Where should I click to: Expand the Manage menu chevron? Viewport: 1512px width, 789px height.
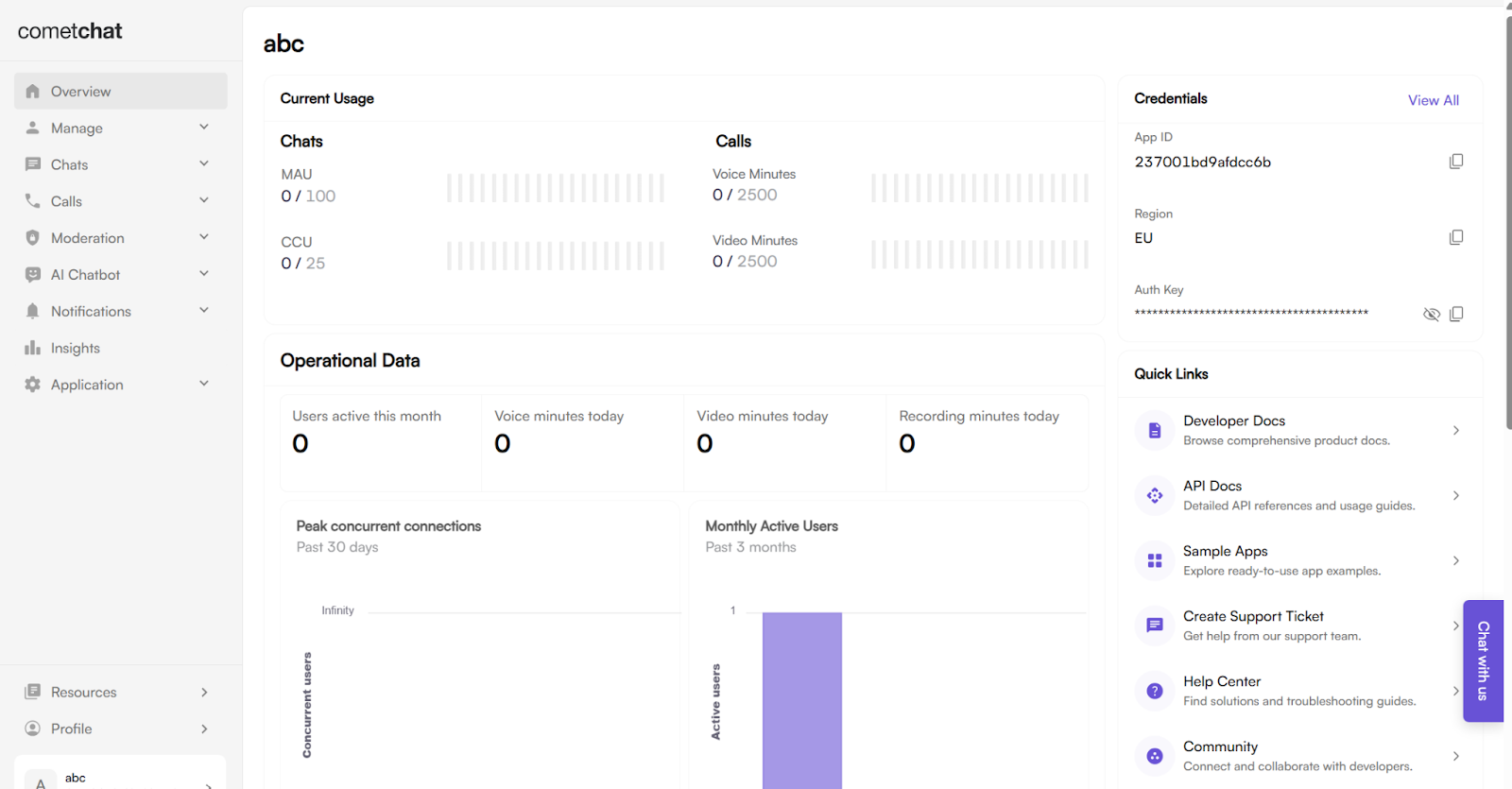click(x=204, y=127)
